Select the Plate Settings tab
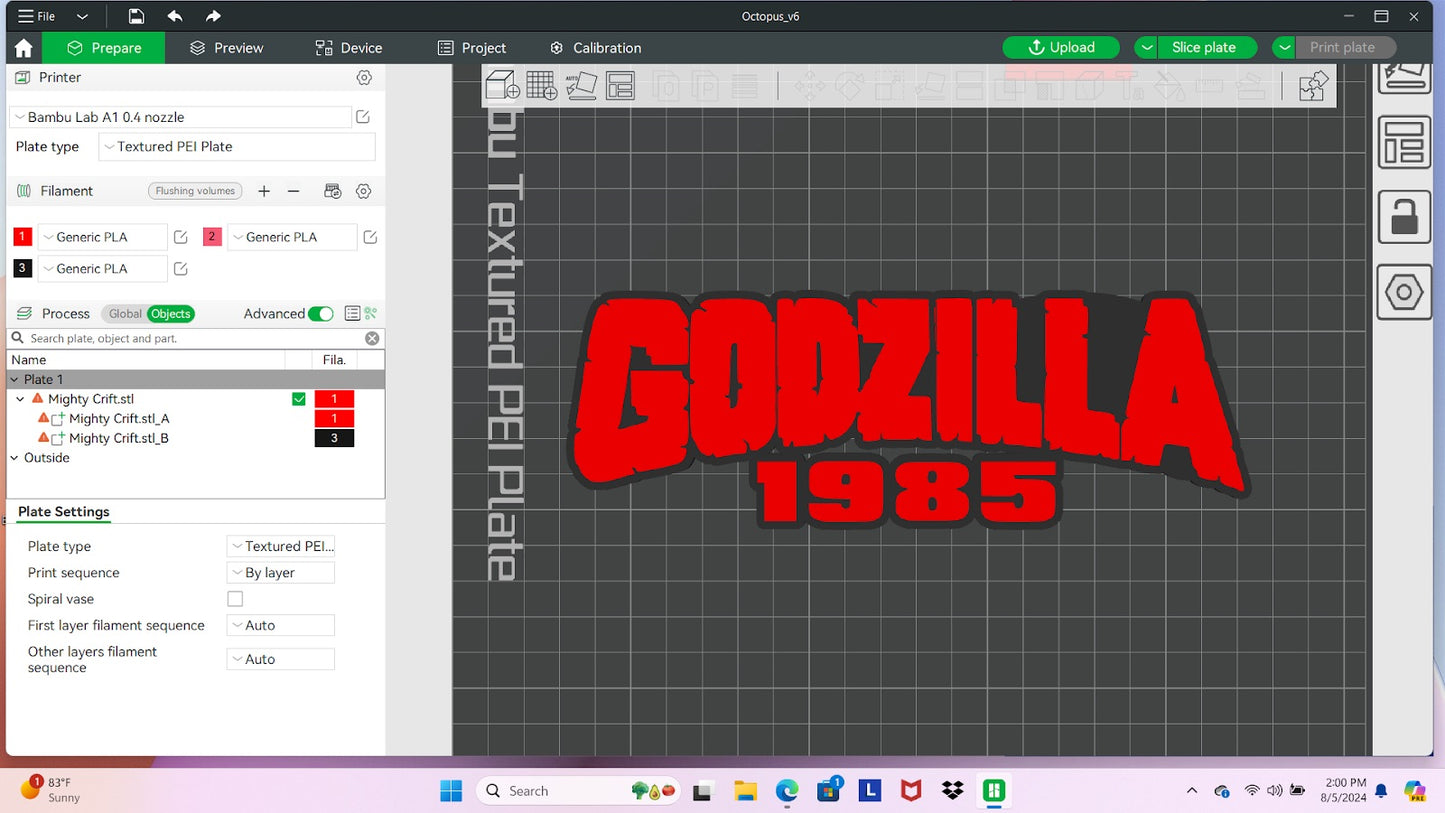Image resolution: width=1445 pixels, height=813 pixels. point(63,512)
